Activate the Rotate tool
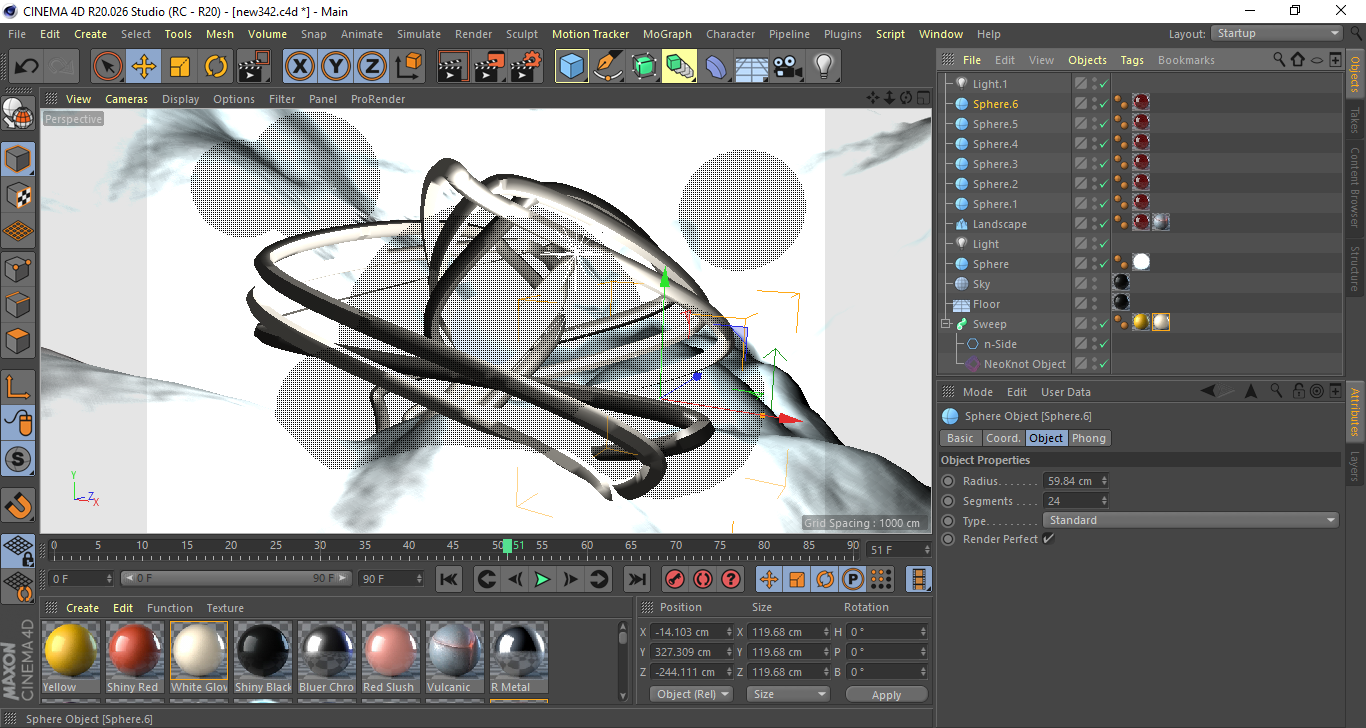The height and width of the screenshot is (728, 1366). tap(216, 67)
